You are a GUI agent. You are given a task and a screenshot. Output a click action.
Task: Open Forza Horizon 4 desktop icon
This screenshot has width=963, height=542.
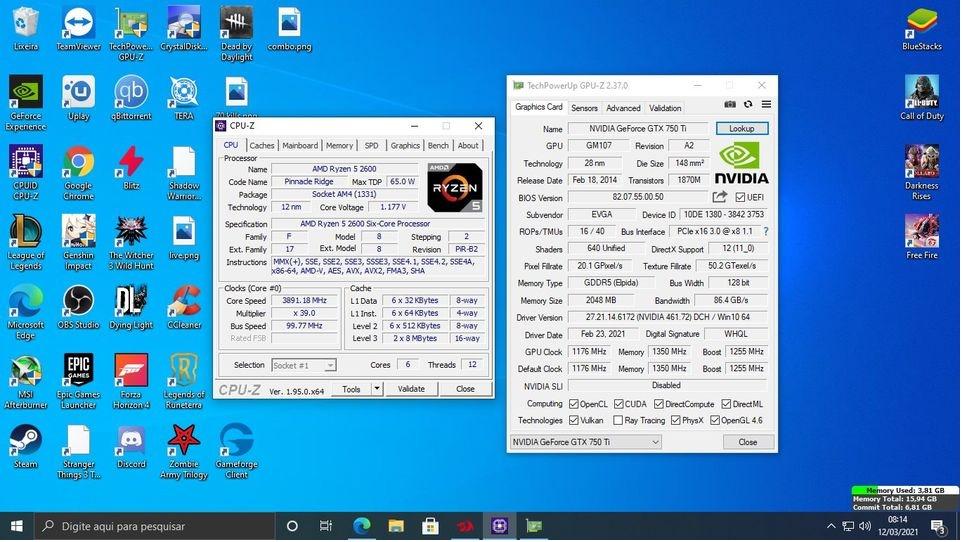click(131, 382)
